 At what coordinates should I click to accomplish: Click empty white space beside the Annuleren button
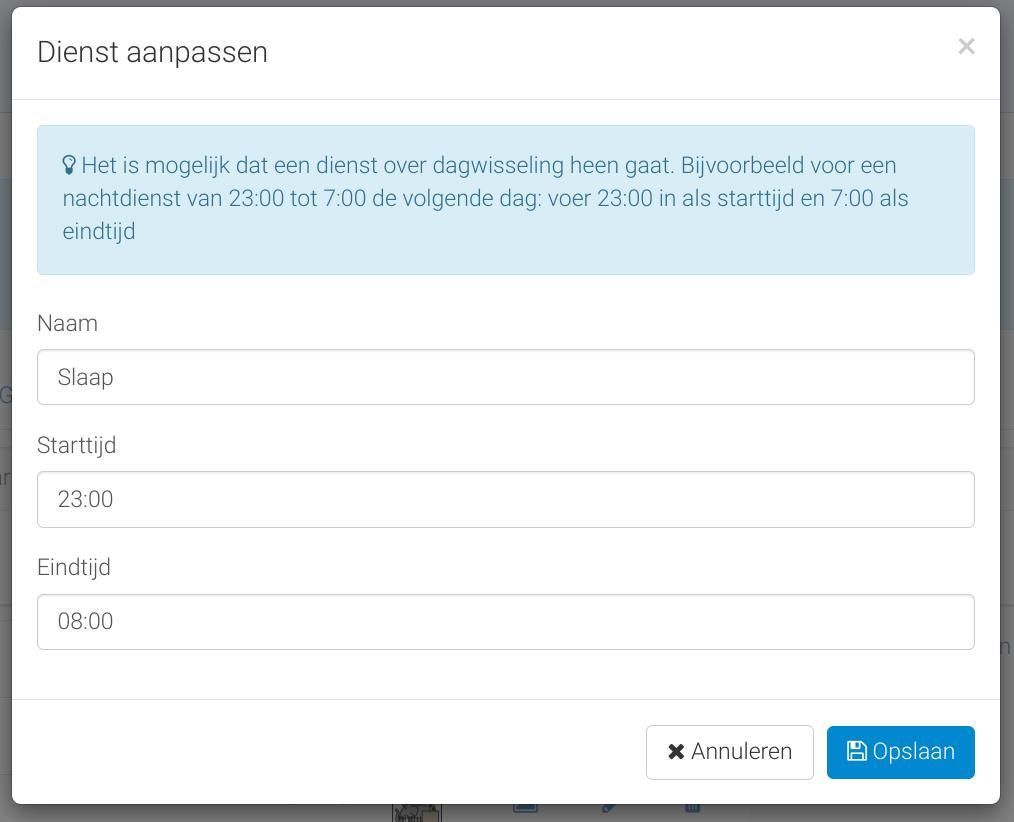323,752
